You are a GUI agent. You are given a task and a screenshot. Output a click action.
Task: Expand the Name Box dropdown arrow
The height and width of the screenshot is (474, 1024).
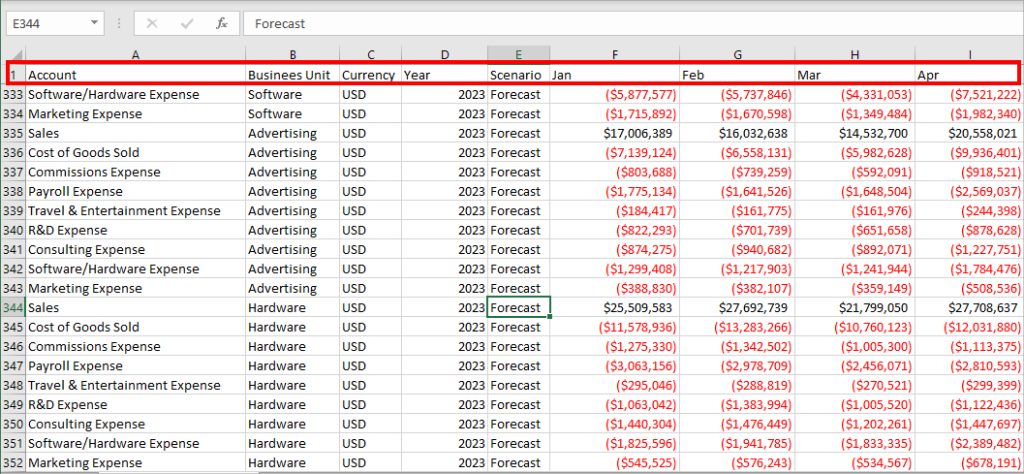point(95,23)
